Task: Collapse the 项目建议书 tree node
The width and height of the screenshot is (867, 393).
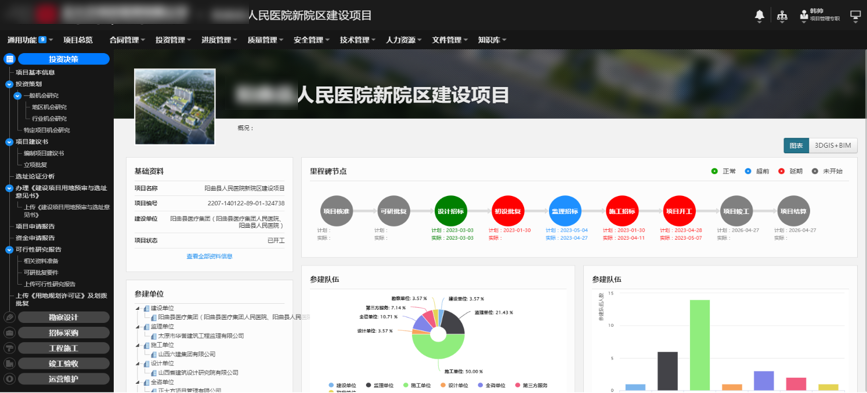Action: click(x=9, y=142)
